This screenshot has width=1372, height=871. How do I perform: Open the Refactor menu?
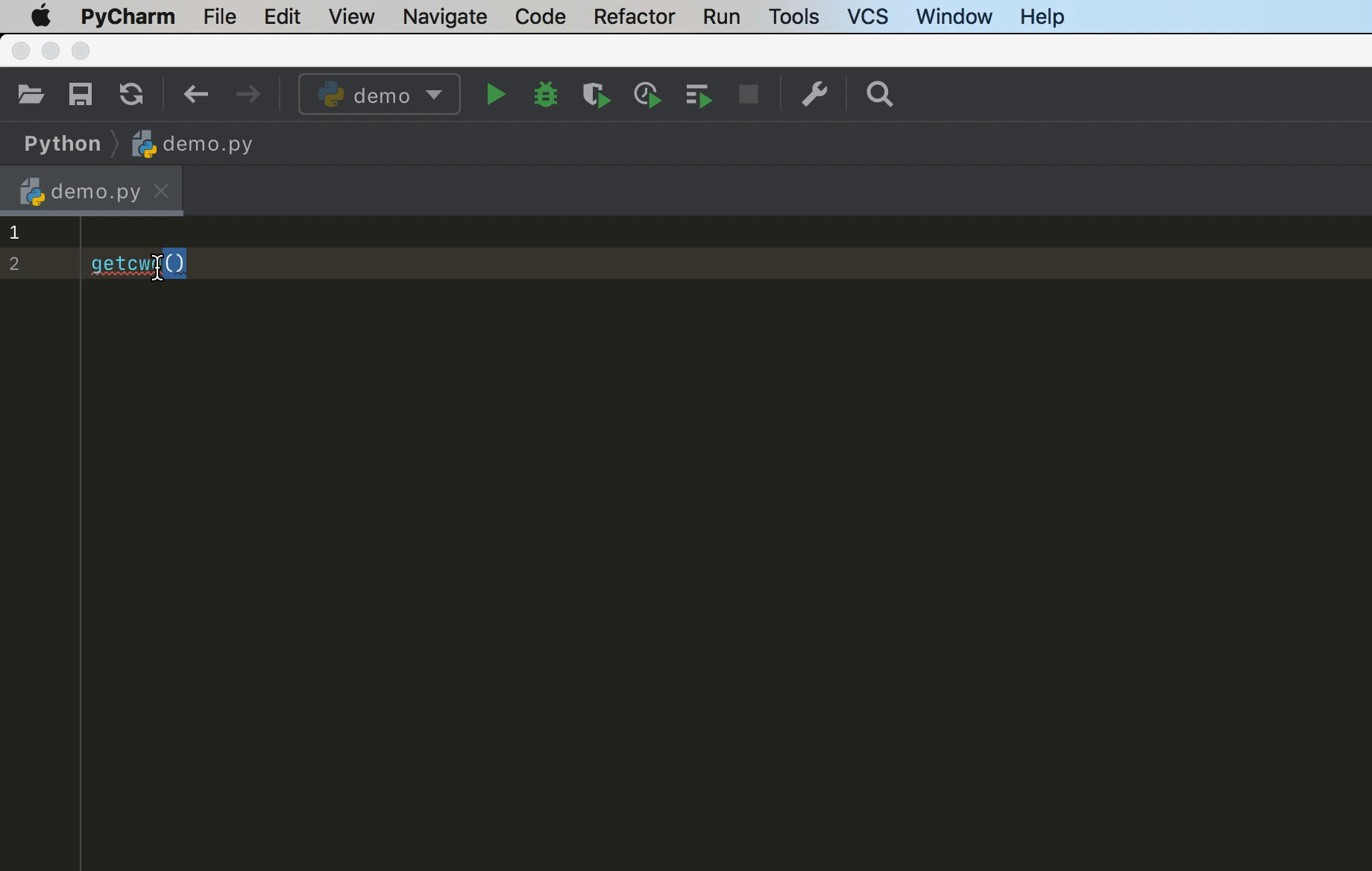(x=635, y=16)
